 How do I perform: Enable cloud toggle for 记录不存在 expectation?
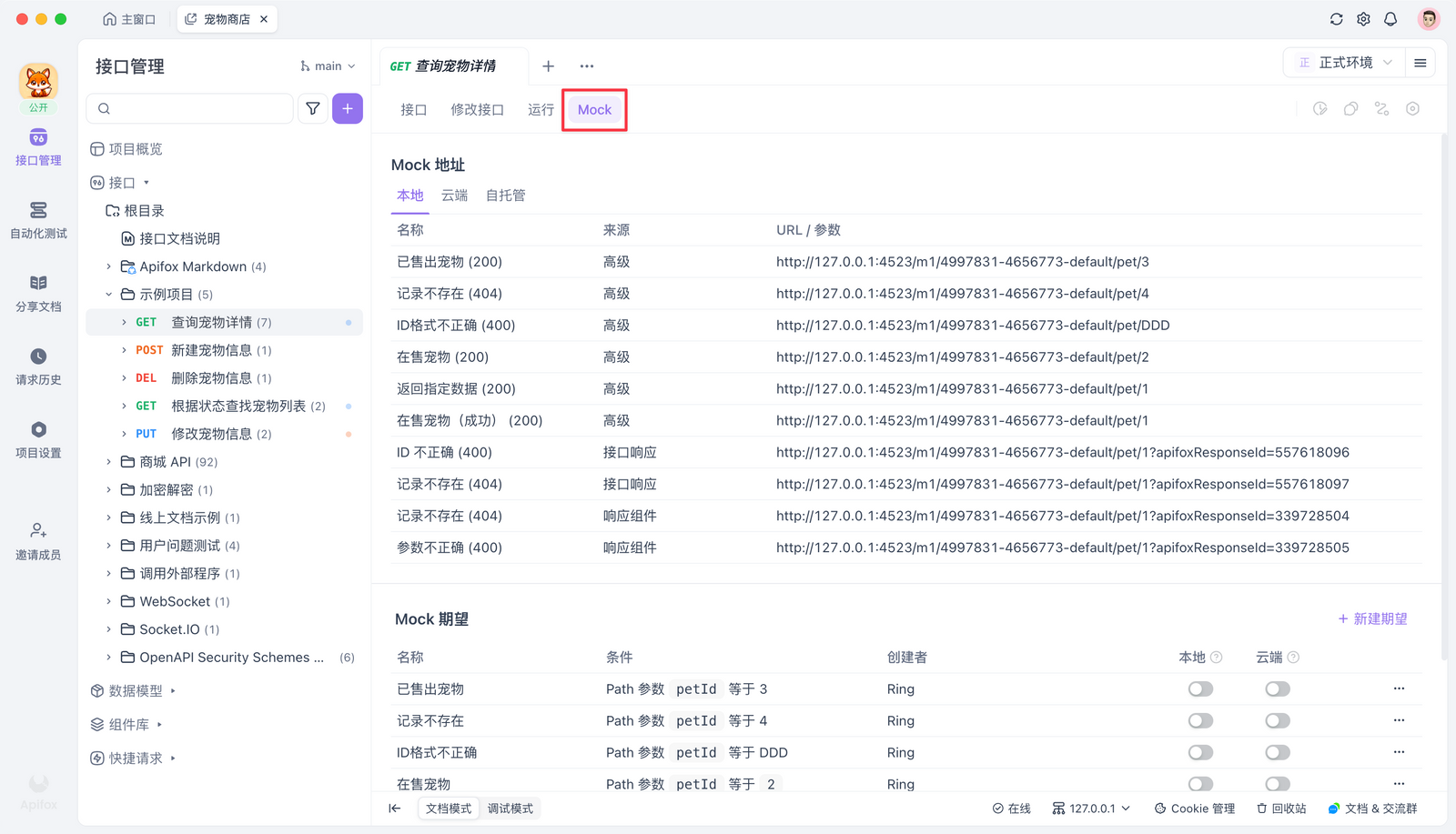tap(1278, 720)
